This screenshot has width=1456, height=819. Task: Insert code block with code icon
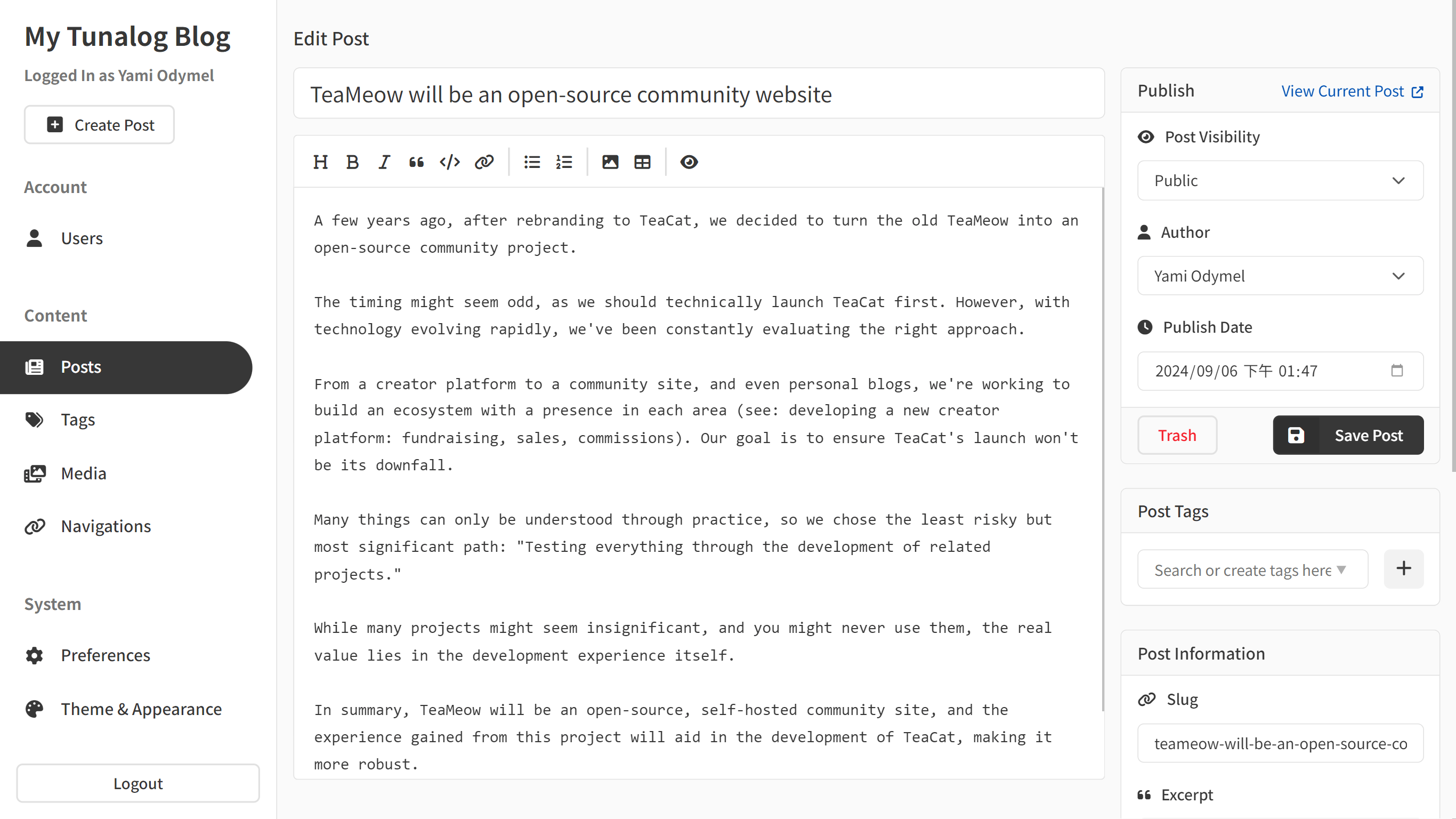tap(450, 162)
